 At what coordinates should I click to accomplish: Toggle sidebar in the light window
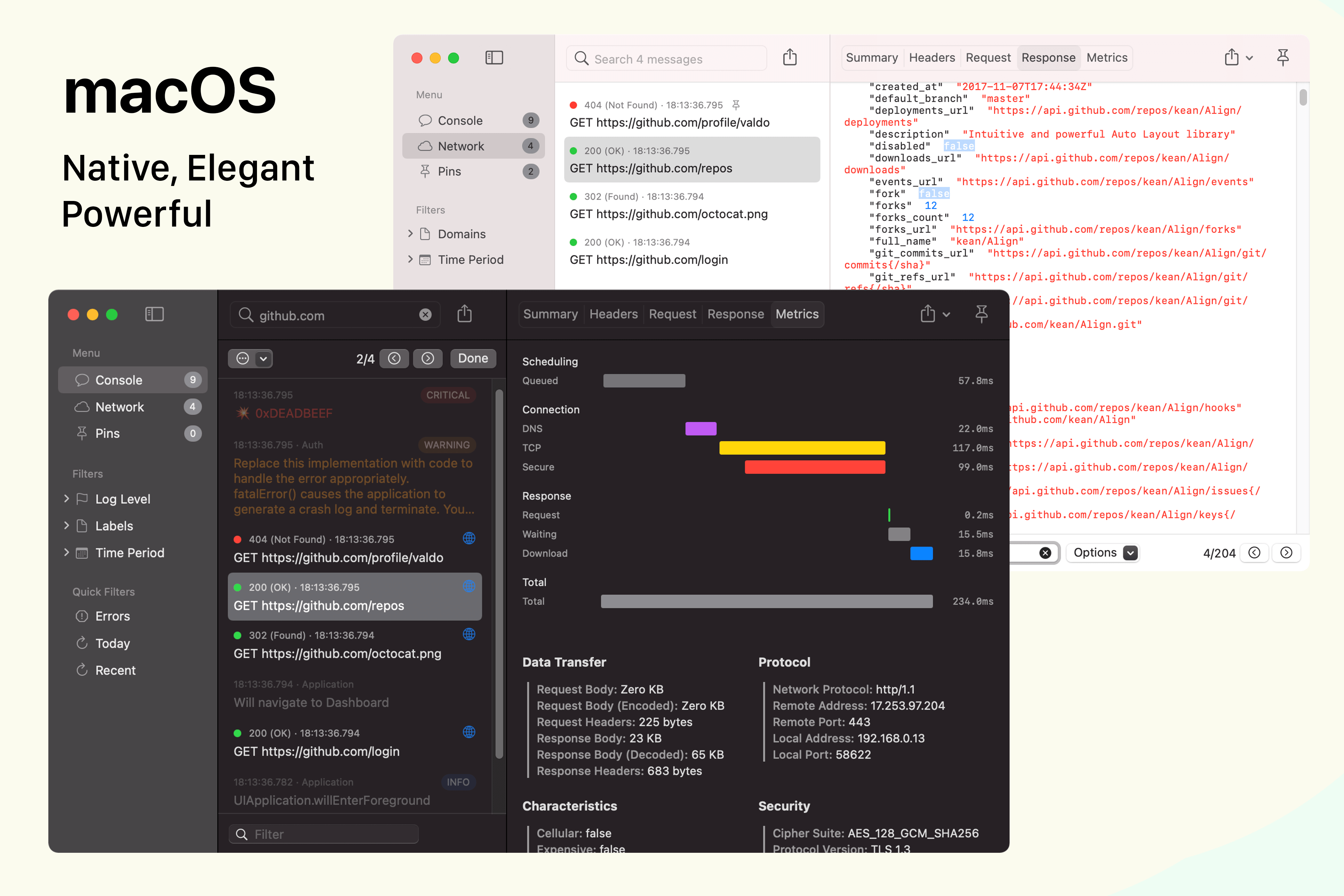pyautogui.click(x=494, y=58)
